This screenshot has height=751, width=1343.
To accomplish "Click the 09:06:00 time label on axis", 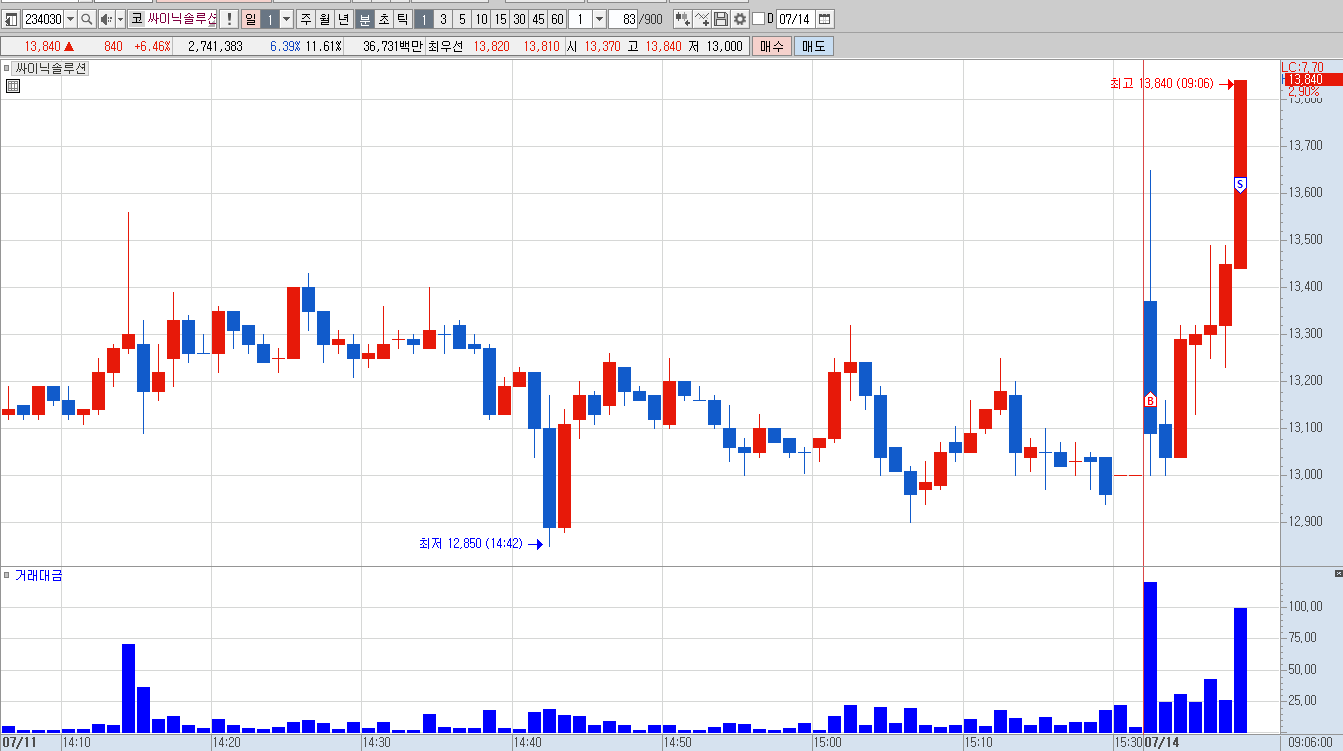I will 1308,743.
